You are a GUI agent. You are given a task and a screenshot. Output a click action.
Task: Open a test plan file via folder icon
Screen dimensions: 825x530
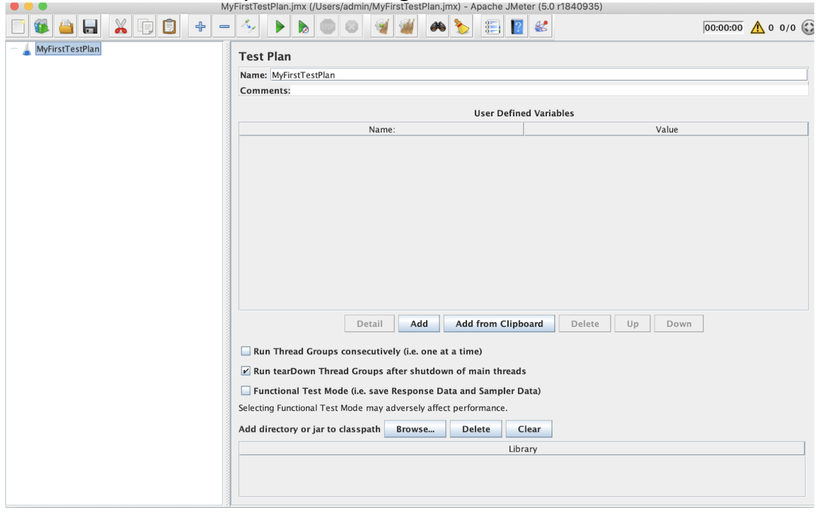[x=66, y=27]
